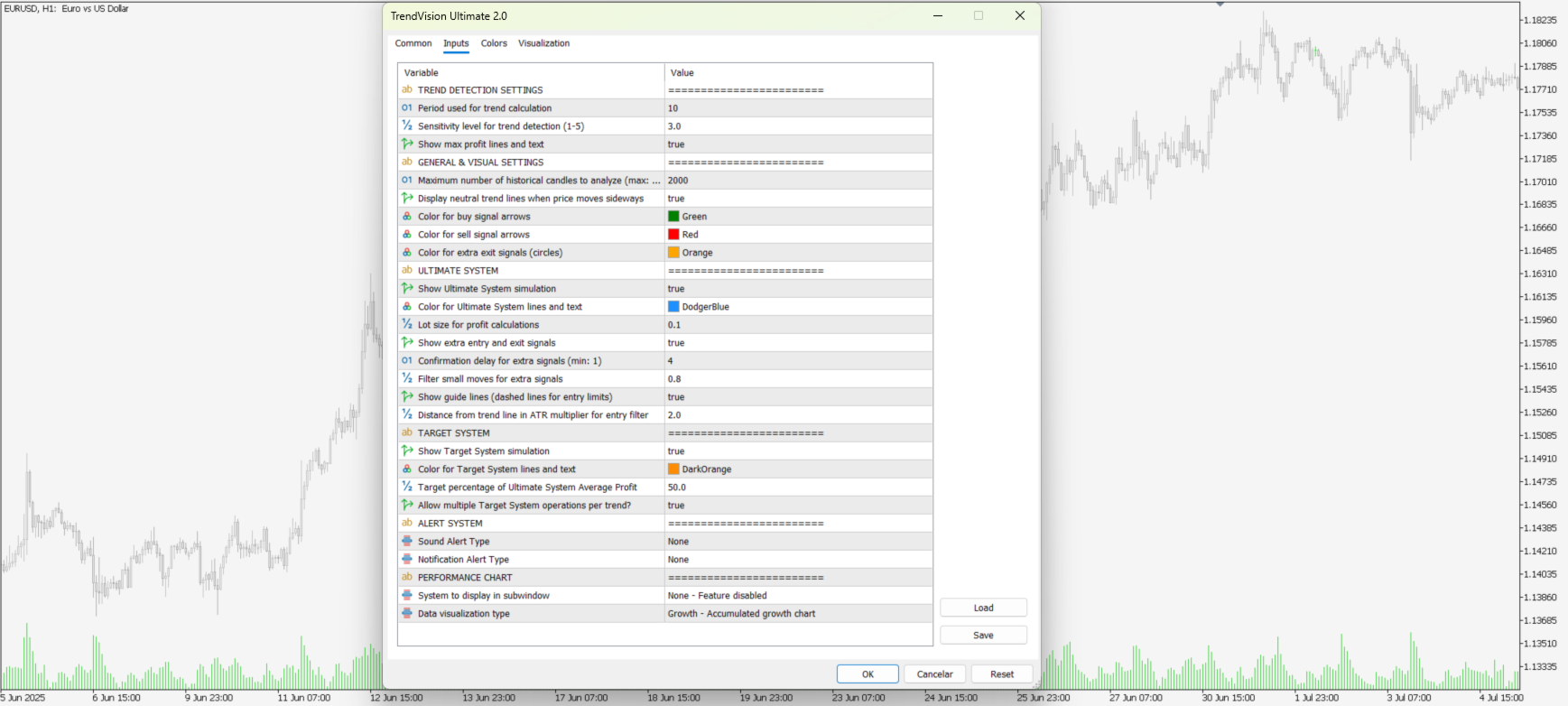The height and width of the screenshot is (706, 1568).
Task: Go to the Visualization tab
Action: [543, 43]
